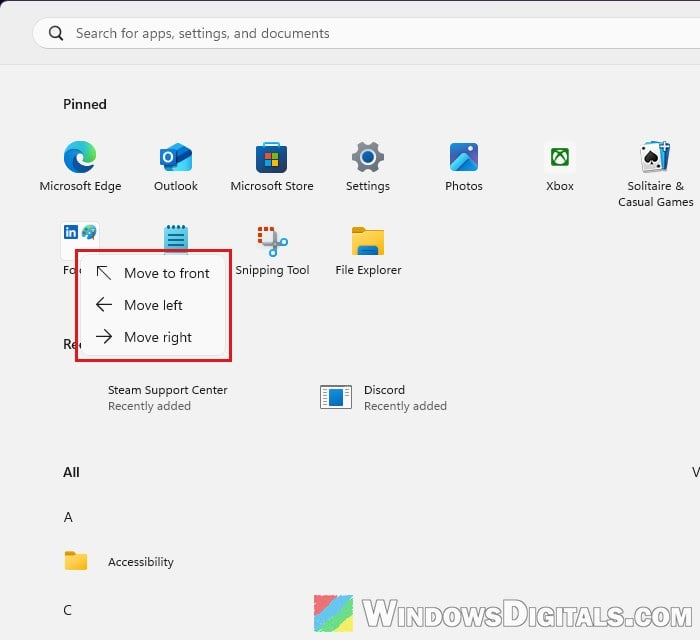Jump to letter C section header
This screenshot has width=700, height=640.
click(67, 610)
